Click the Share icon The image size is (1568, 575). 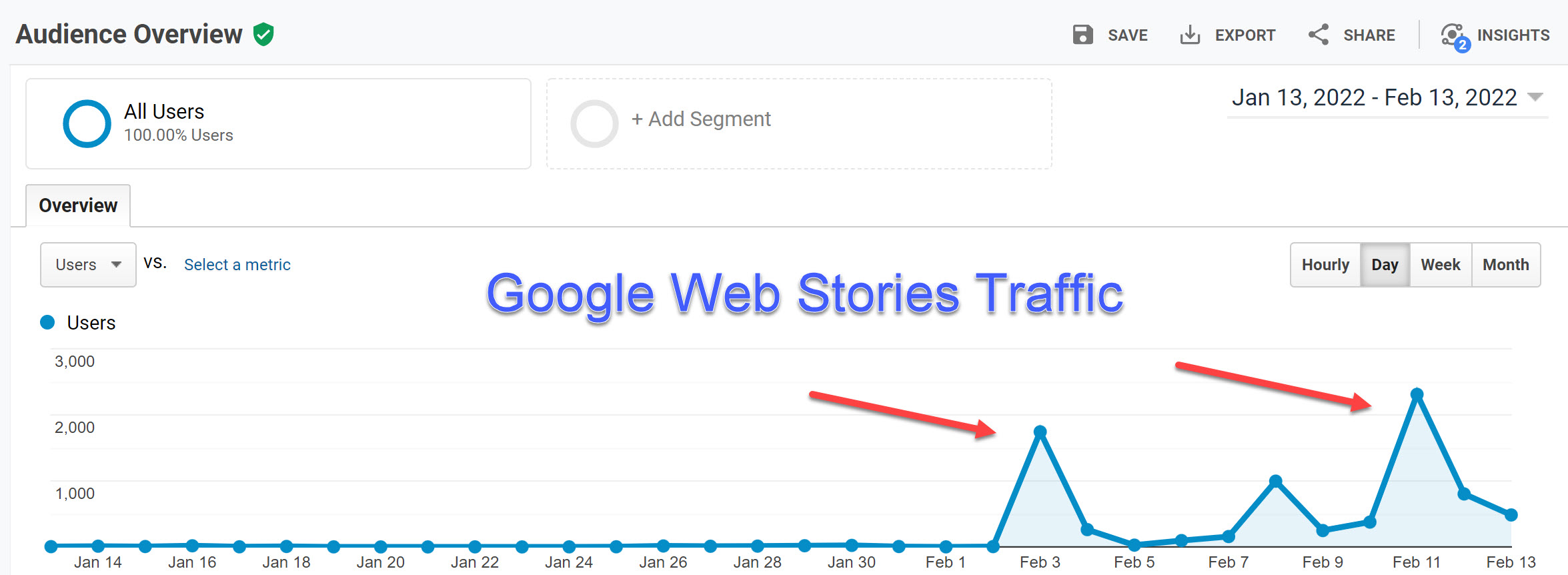1318,35
